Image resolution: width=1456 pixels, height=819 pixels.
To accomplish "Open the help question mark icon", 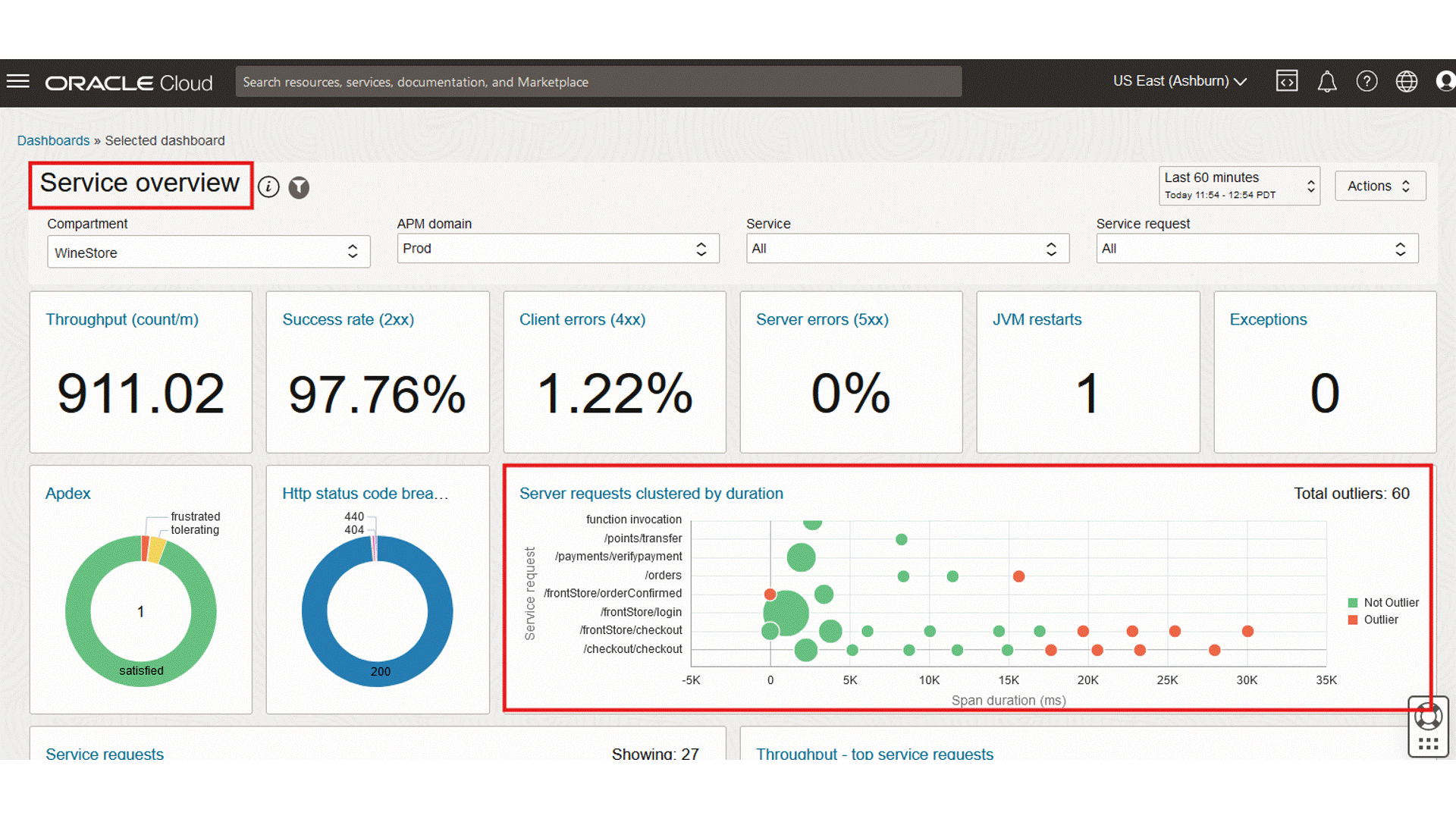I will [1367, 81].
